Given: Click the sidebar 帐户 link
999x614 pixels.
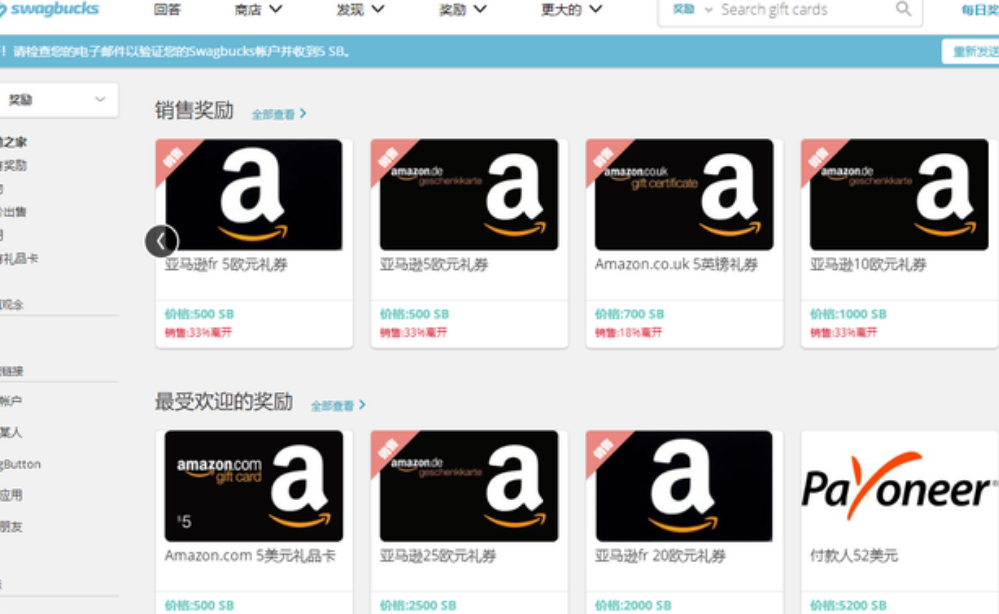Looking at the screenshot, I should click(11, 401).
